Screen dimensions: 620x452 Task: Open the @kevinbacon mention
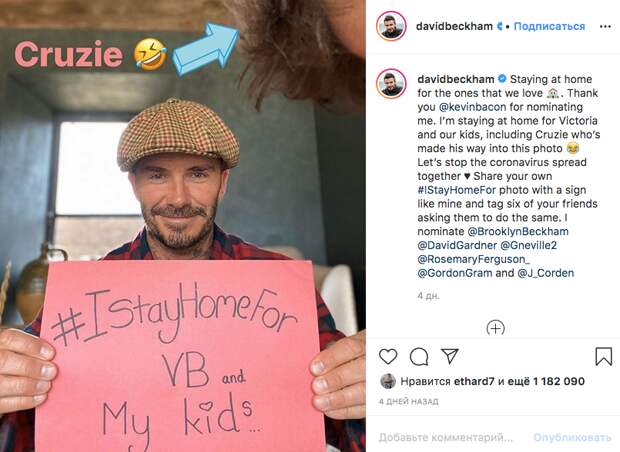(473, 107)
